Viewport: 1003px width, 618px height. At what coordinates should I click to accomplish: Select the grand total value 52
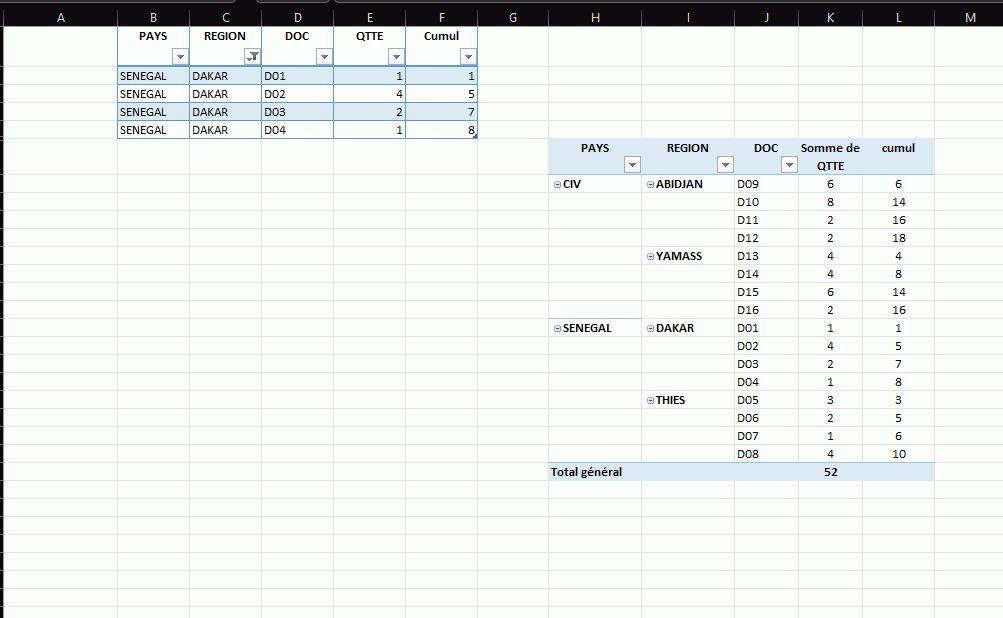830,472
